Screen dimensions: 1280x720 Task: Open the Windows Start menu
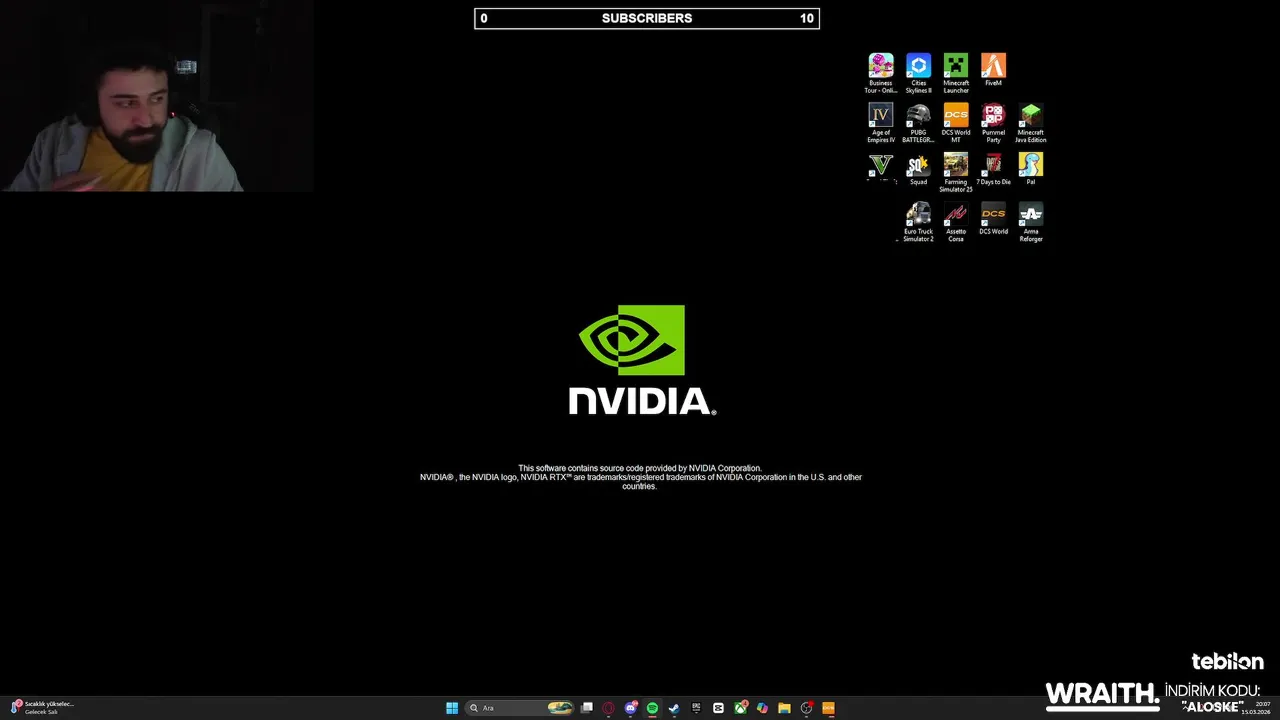[452, 708]
